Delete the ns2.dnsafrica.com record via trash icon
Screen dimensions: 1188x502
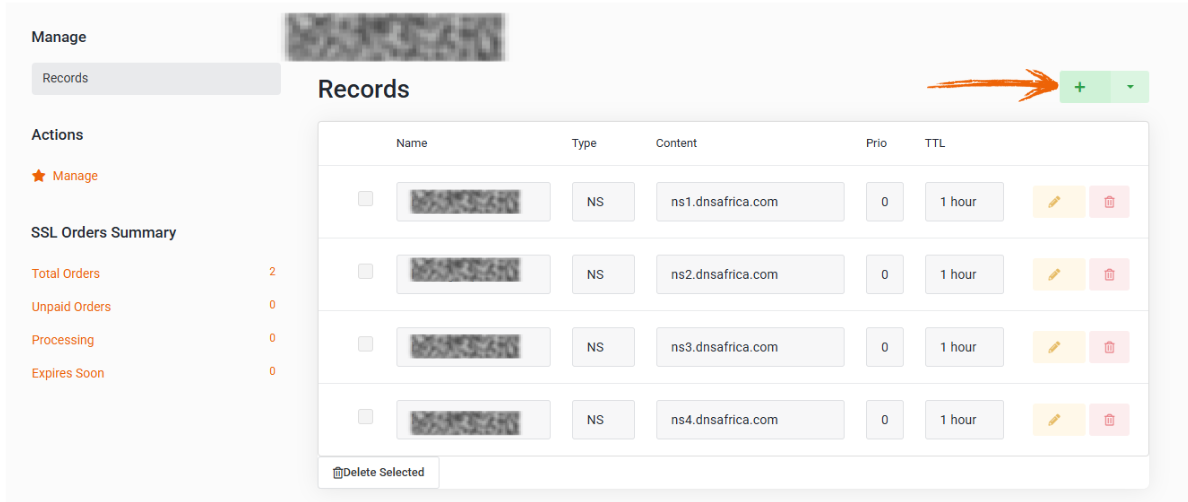[1109, 274]
